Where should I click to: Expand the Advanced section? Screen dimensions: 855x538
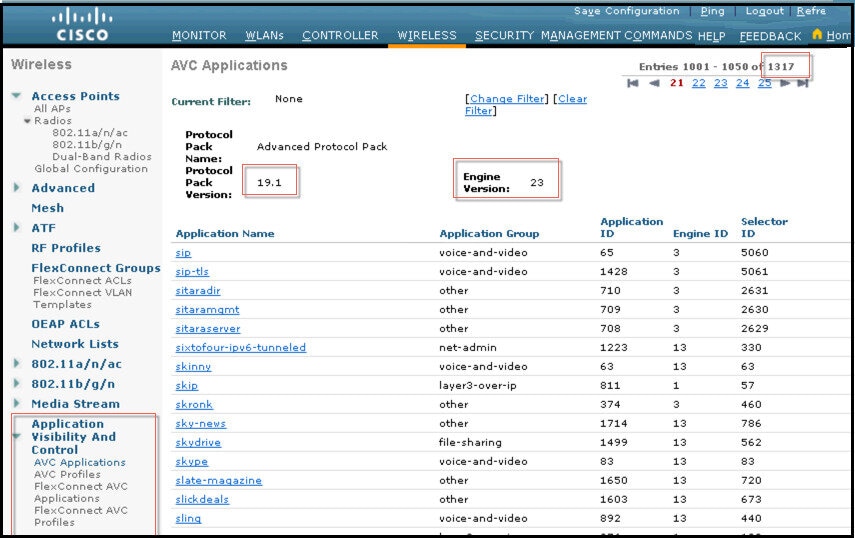click(x=16, y=188)
